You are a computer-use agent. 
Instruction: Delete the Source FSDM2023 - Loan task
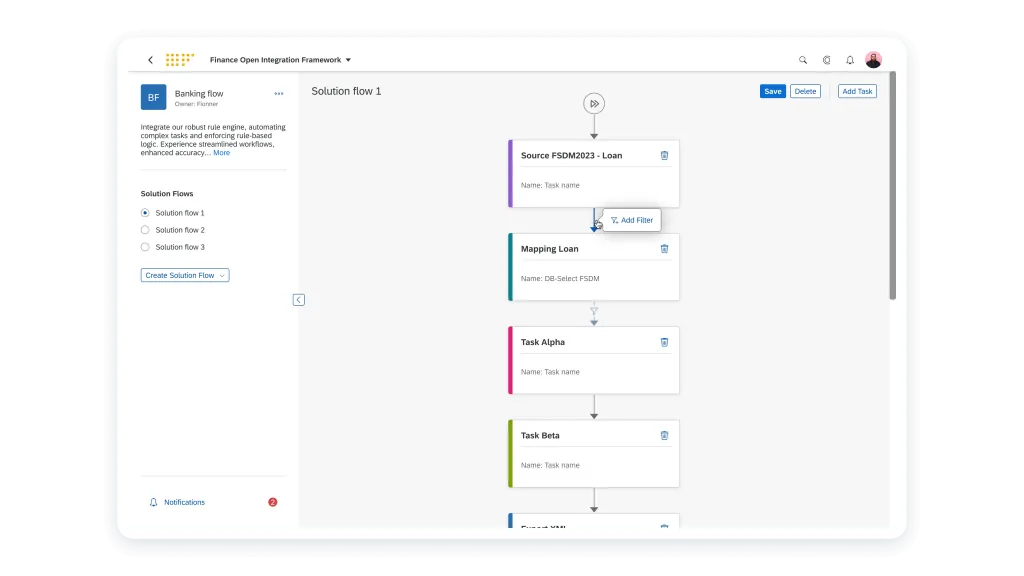click(664, 155)
